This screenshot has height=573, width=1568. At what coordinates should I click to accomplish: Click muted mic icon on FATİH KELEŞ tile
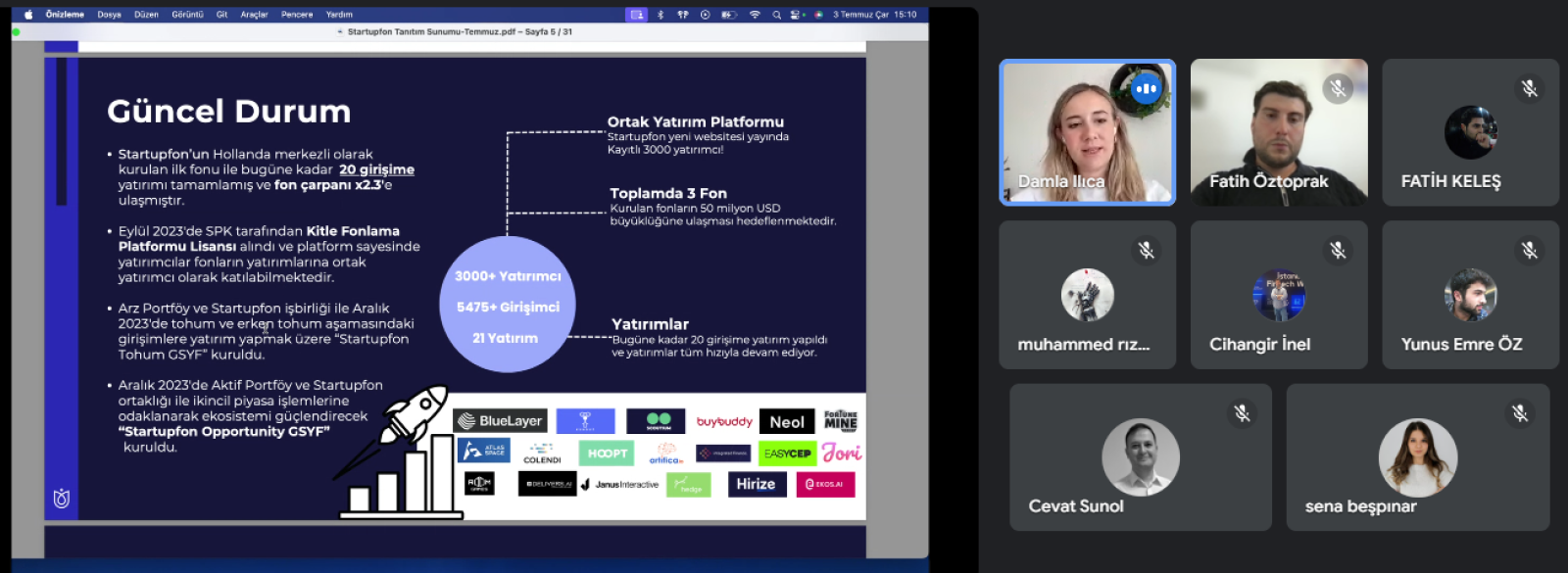[x=1529, y=89]
